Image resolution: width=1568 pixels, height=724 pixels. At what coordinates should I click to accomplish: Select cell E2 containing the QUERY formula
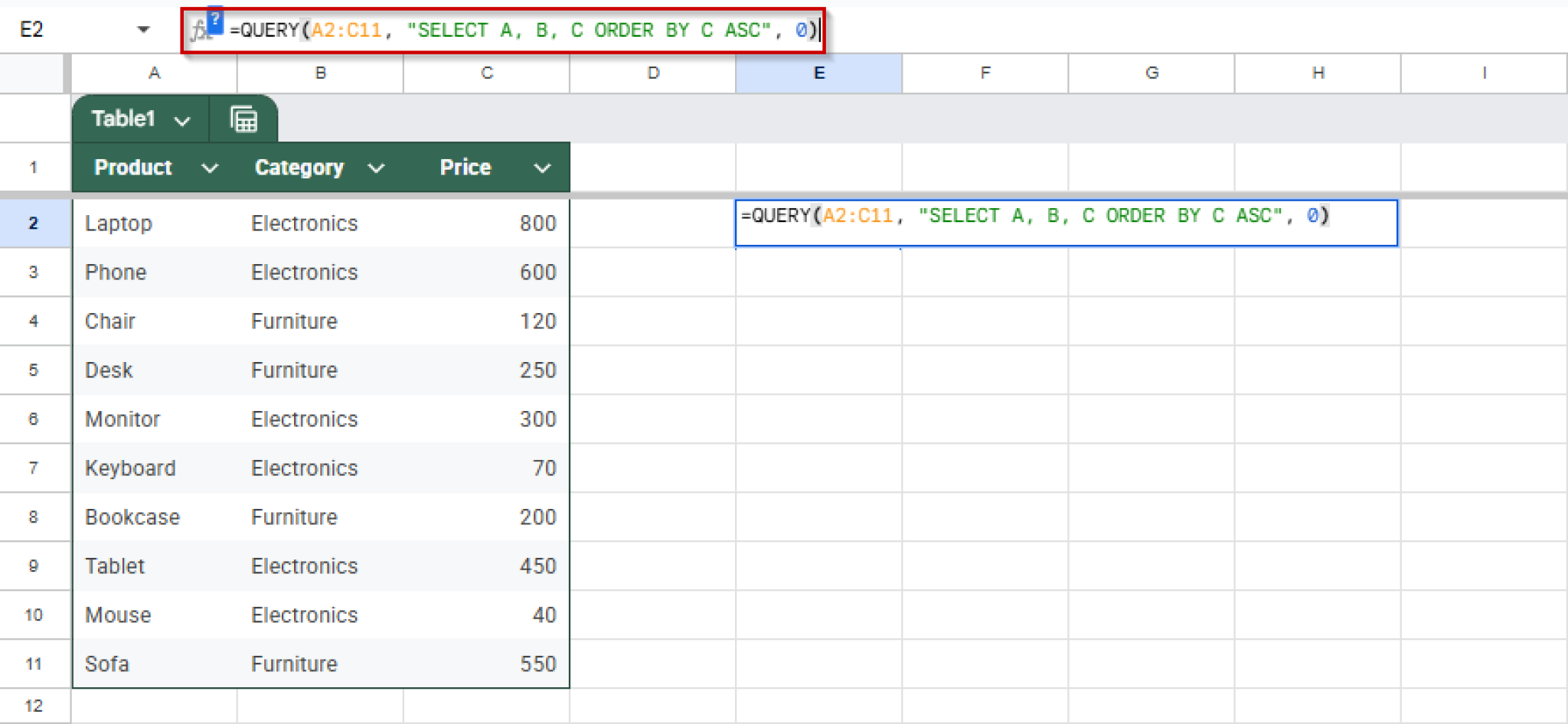[x=819, y=223]
